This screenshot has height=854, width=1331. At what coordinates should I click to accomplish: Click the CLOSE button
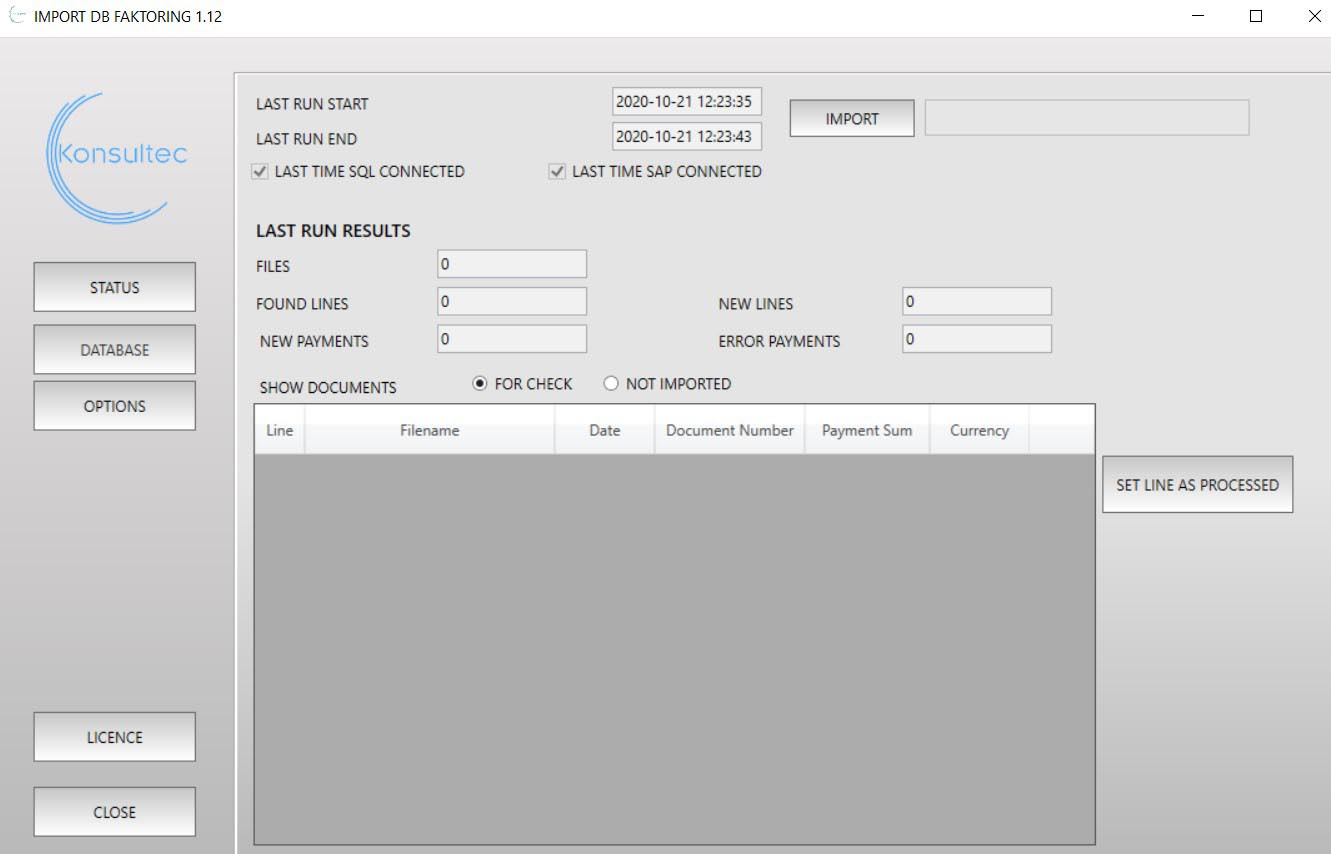pos(115,812)
